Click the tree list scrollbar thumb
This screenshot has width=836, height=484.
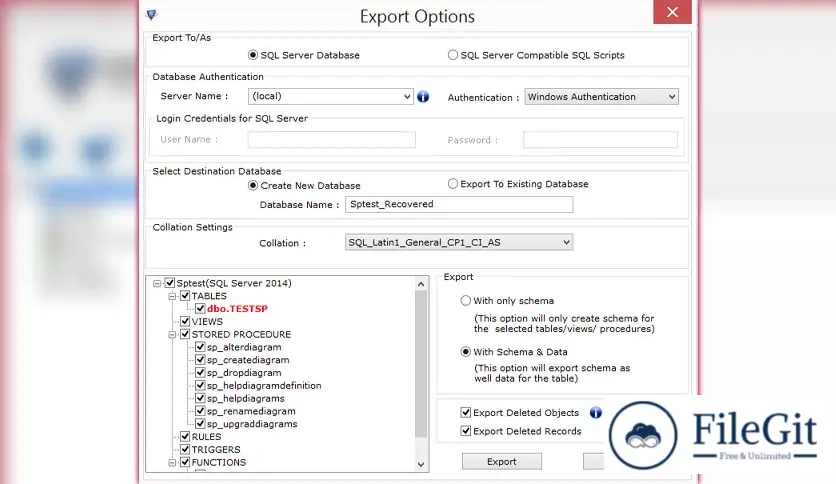pos(421,364)
